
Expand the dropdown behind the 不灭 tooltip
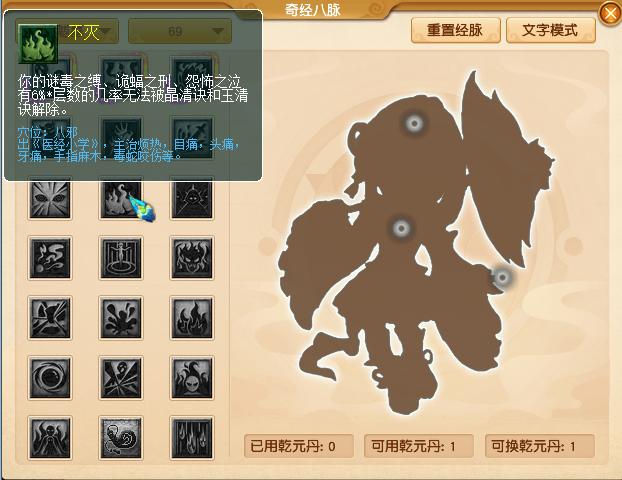[x=67, y=31]
